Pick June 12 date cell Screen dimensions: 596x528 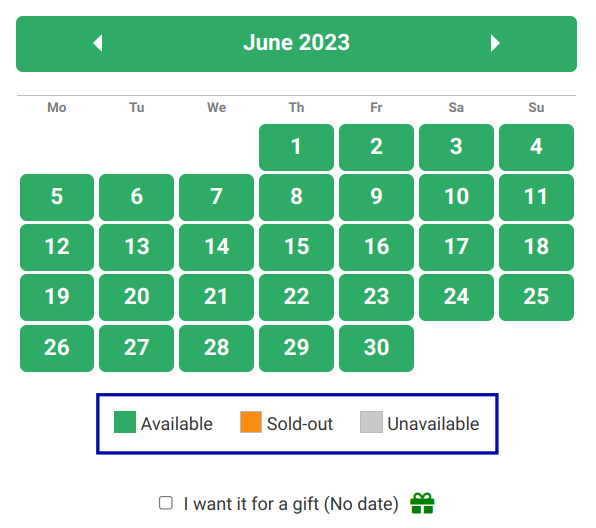pyautogui.click(x=57, y=247)
